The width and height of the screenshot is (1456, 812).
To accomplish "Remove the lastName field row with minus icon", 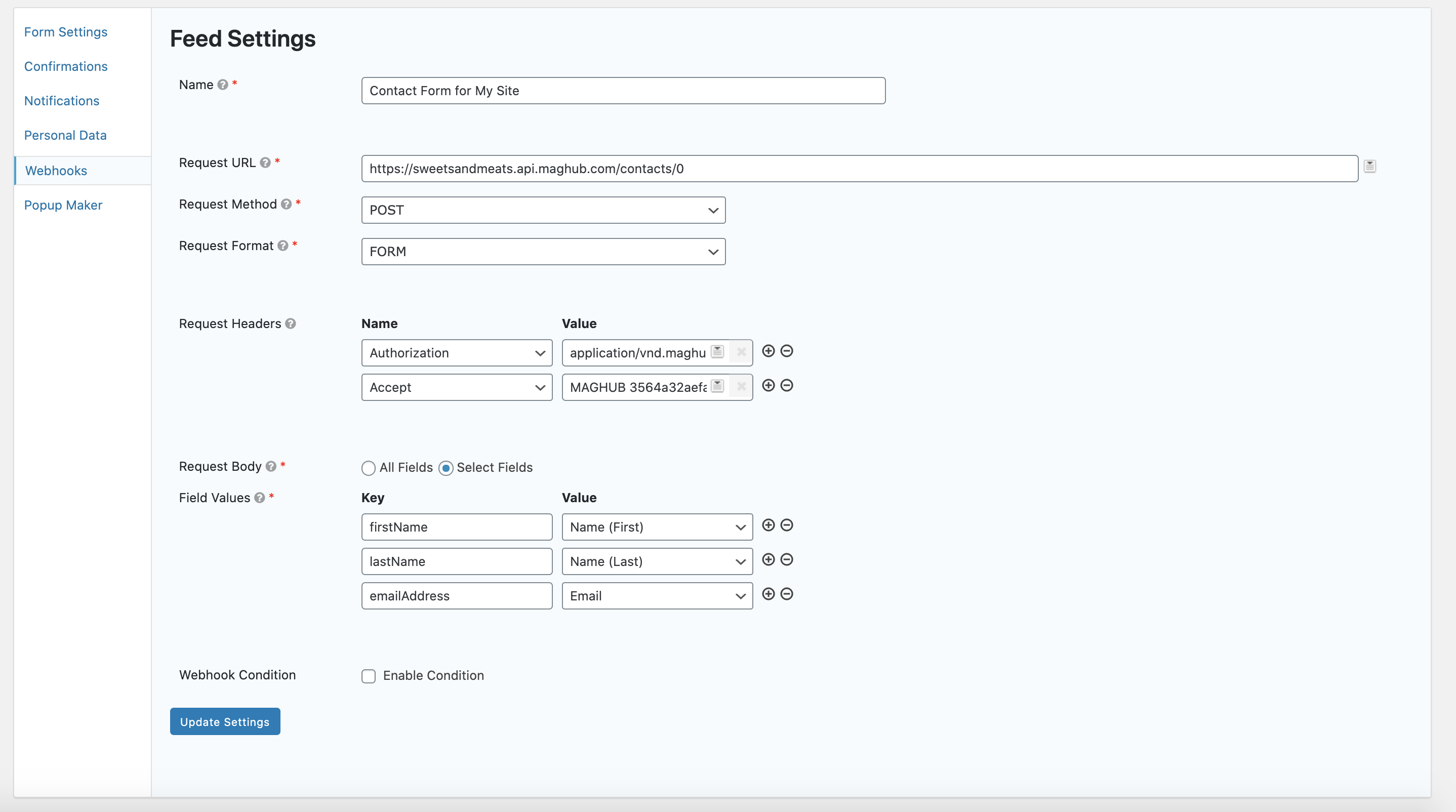I will (787, 559).
